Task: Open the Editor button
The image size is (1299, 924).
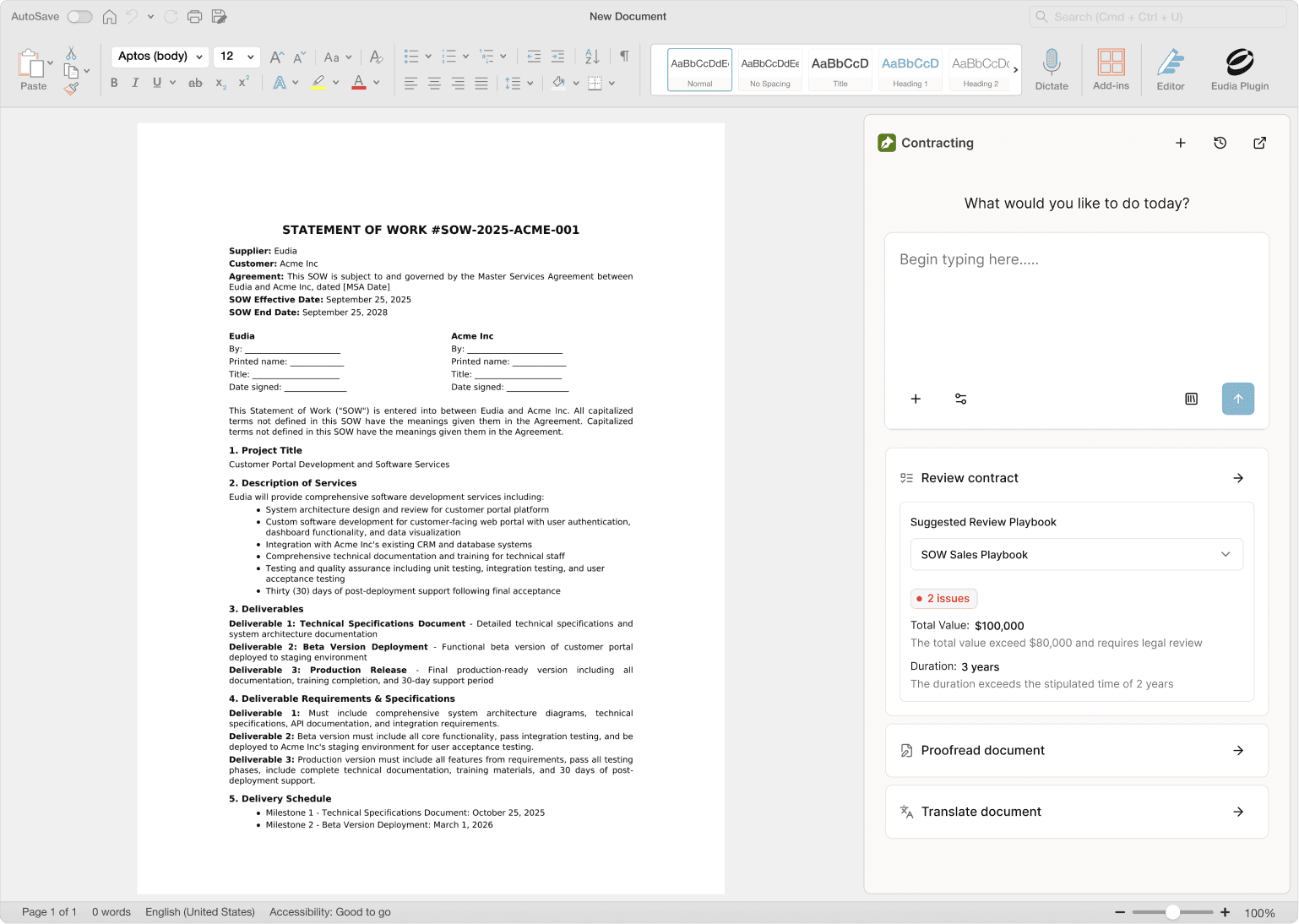Action: pyautogui.click(x=1171, y=69)
